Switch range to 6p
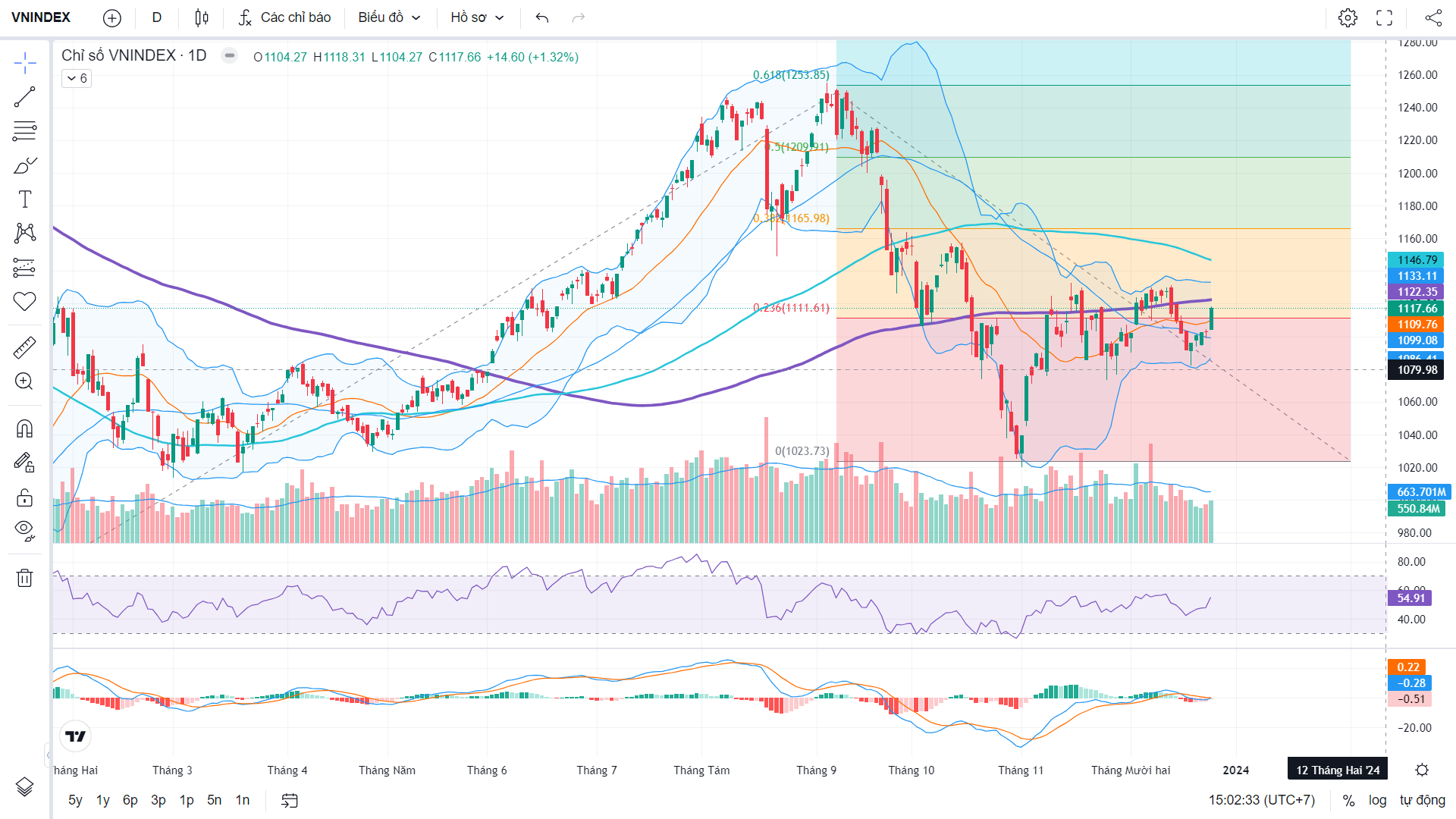The width and height of the screenshot is (1456, 819). [x=130, y=800]
